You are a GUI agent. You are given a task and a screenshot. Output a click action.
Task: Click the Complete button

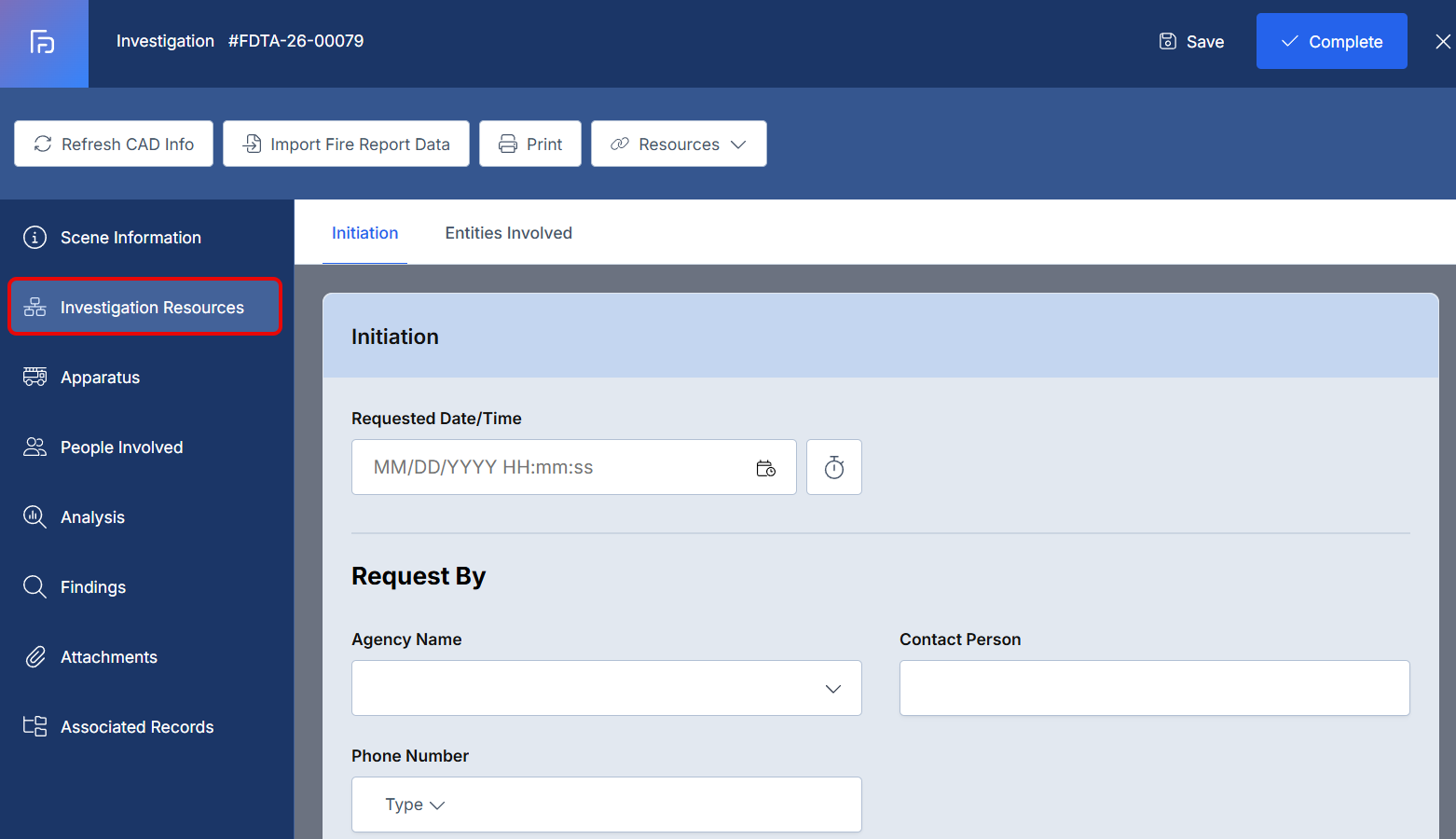[1331, 41]
